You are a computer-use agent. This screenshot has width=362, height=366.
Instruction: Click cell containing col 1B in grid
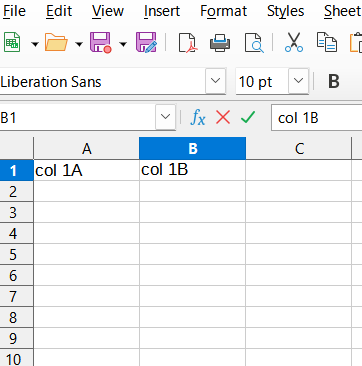(193, 170)
